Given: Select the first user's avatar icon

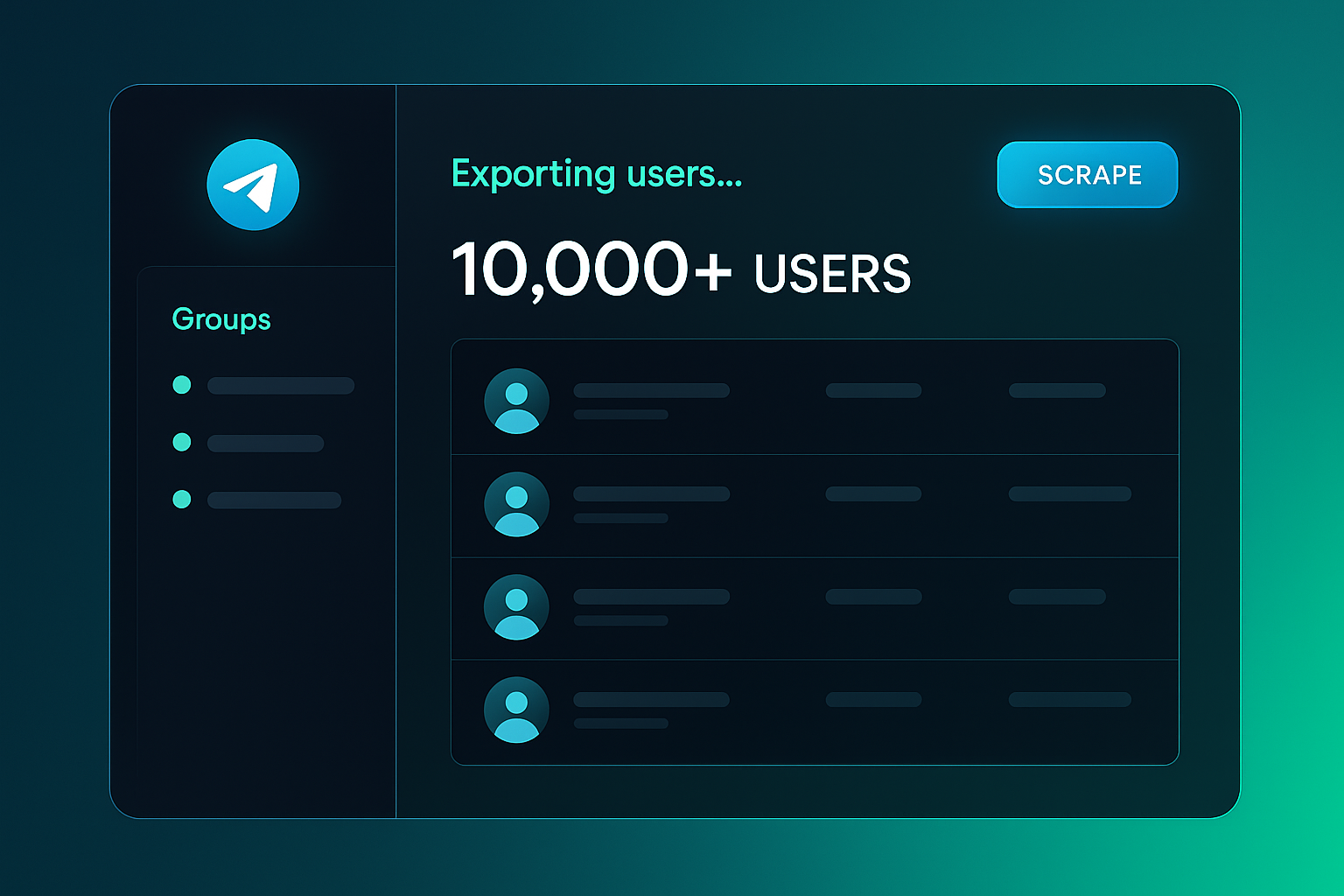Looking at the screenshot, I should point(516,401).
